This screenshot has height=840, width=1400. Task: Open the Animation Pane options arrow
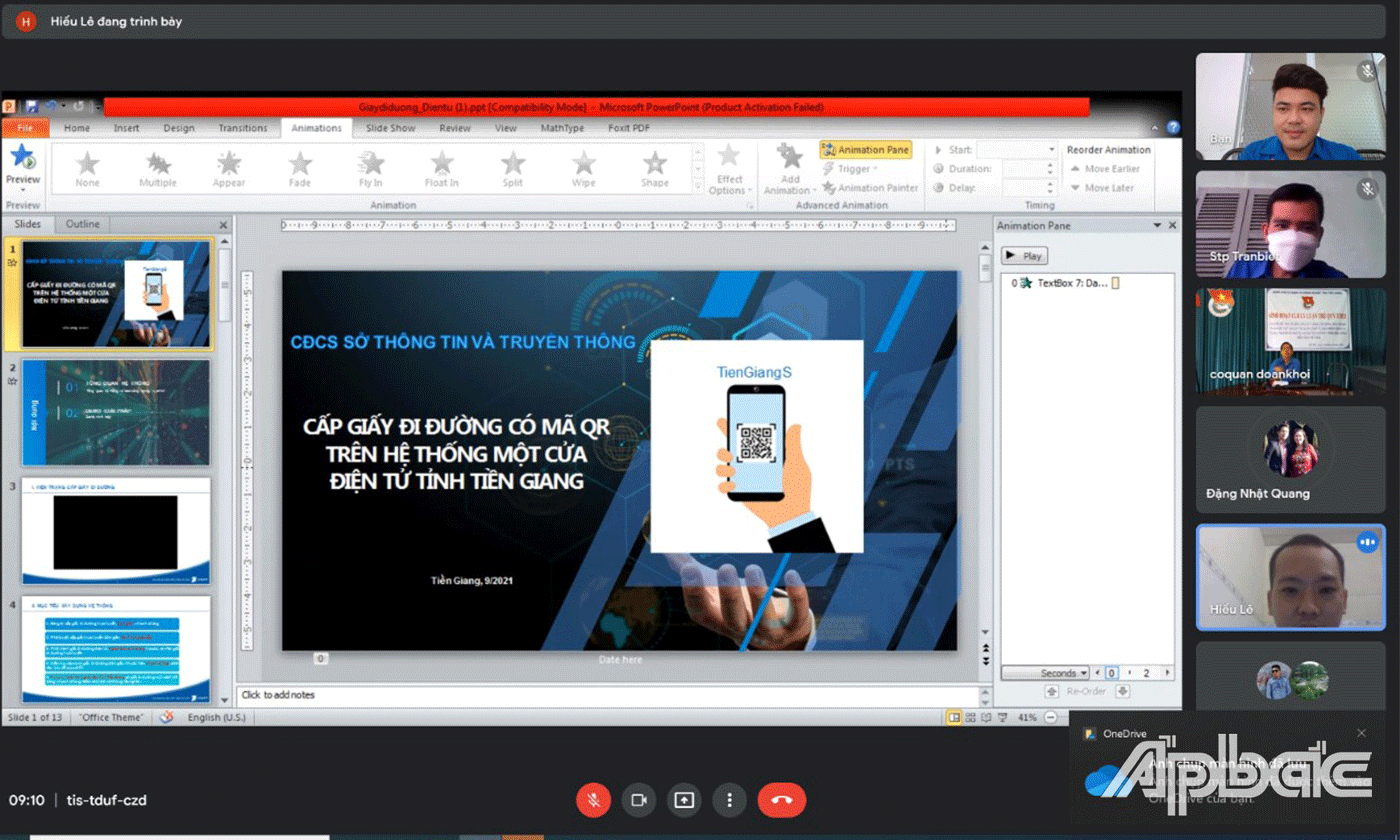coord(1157,226)
